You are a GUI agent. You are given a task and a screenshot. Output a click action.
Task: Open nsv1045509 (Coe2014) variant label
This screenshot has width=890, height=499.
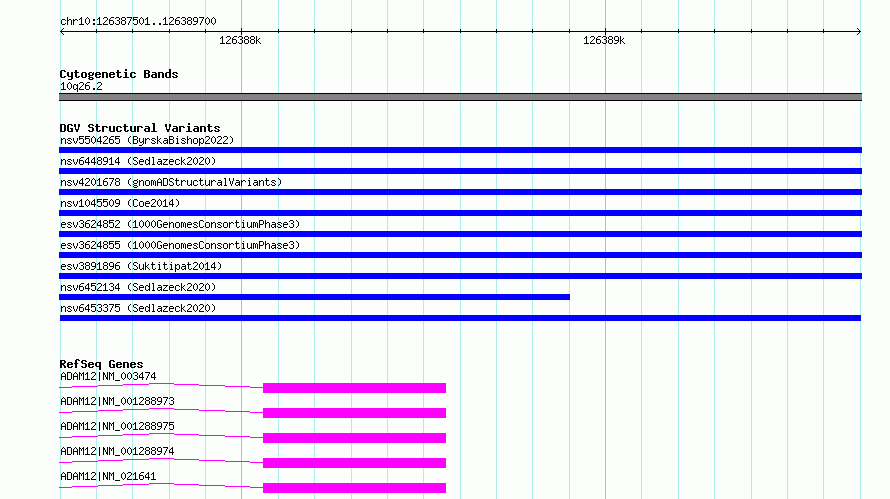(x=120, y=203)
